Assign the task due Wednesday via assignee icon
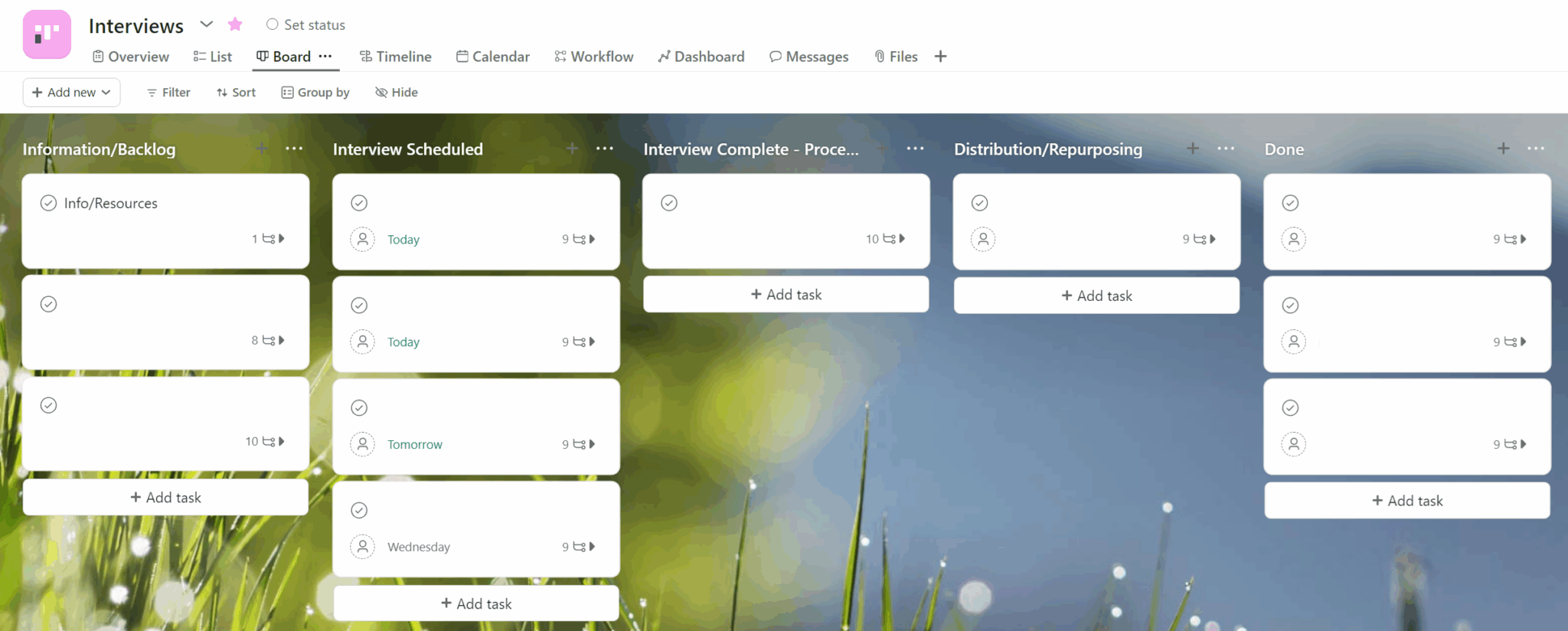This screenshot has width=1568, height=631. pyautogui.click(x=363, y=547)
